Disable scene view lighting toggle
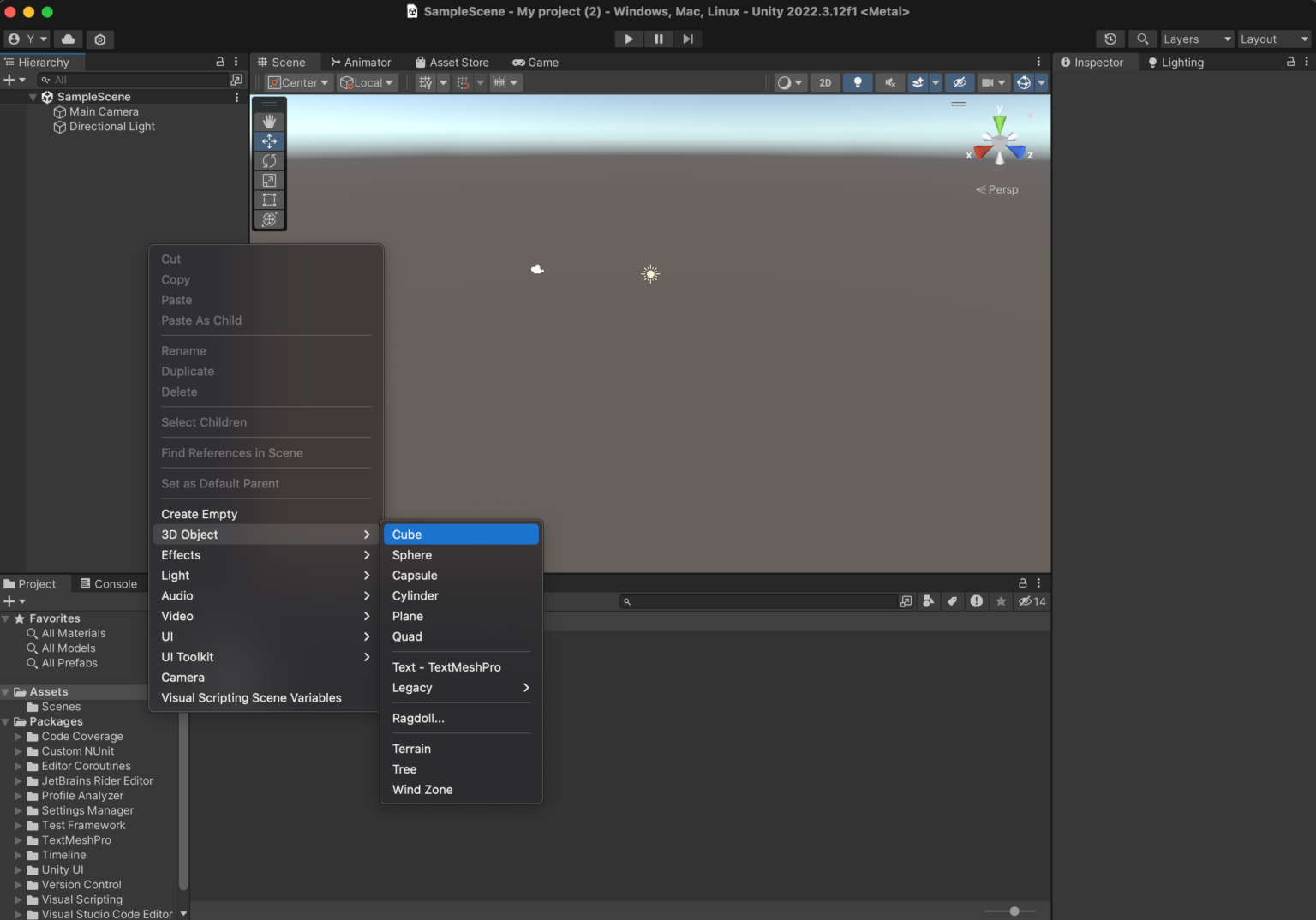Viewport: 1316px width, 920px height. pos(858,82)
